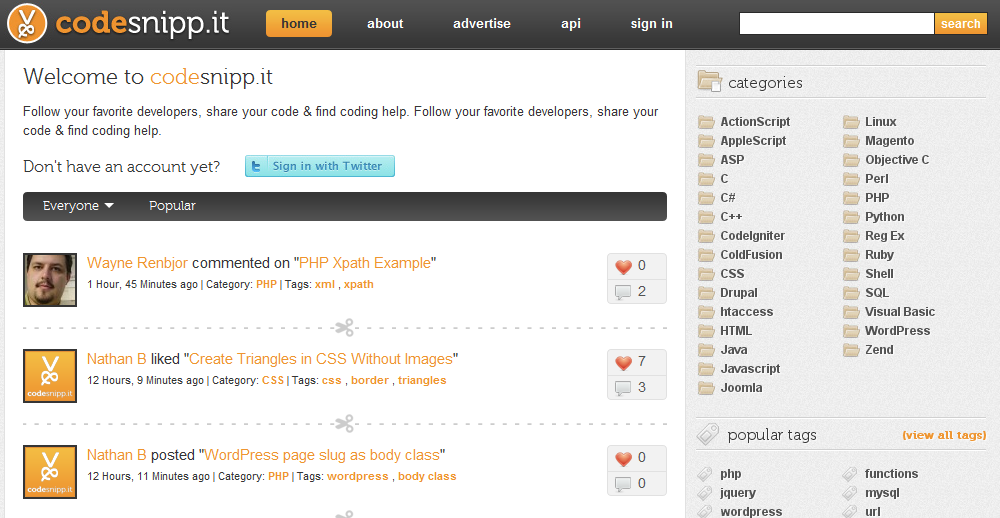Open WordPress page slug as body class
The height and width of the screenshot is (518, 1000).
click(x=322, y=455)
